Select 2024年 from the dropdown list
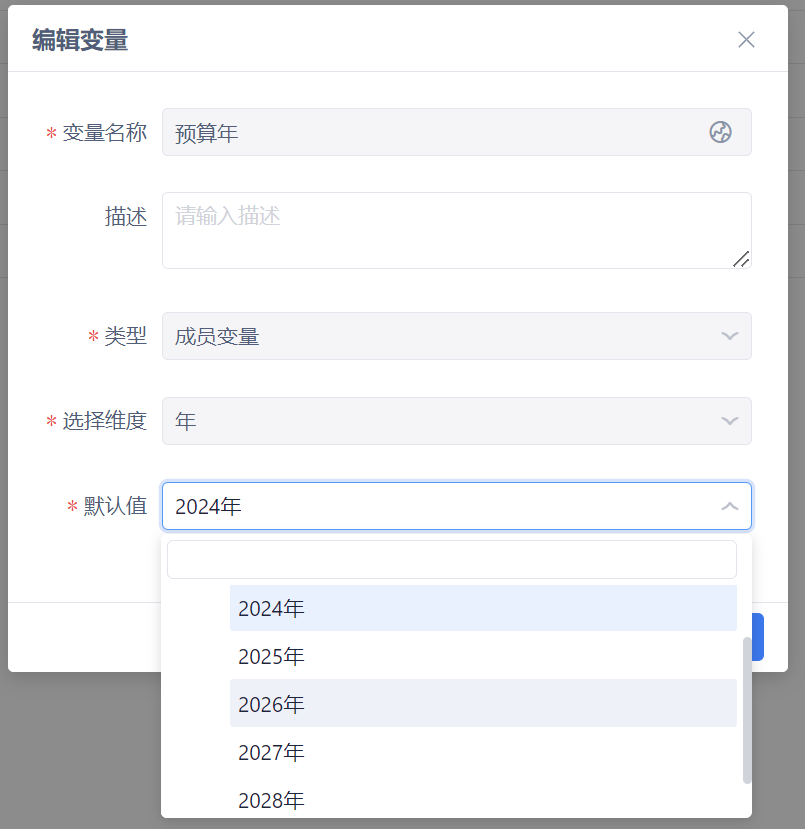Viewport: 805px width, 829px height. point(482,608)
